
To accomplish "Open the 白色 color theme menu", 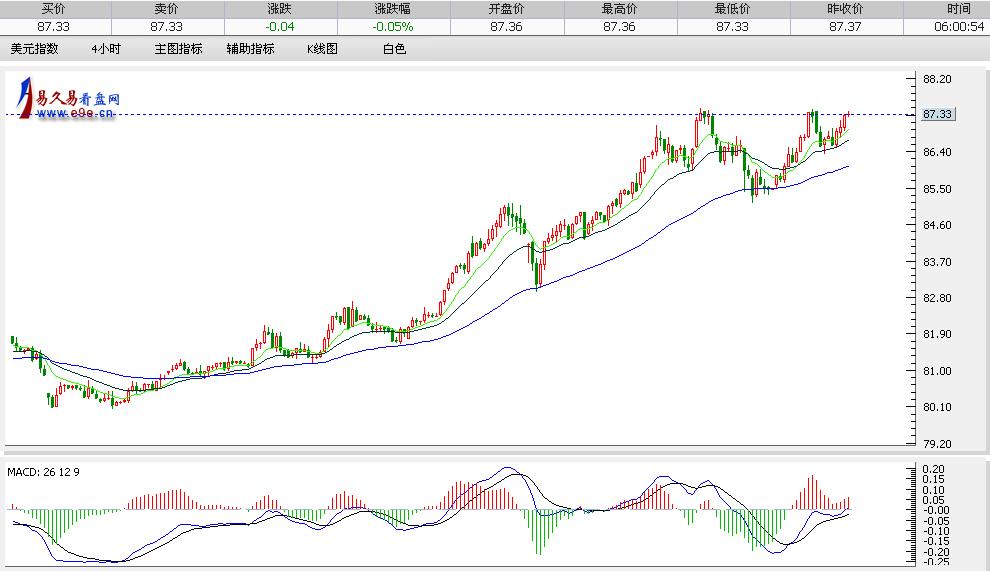I will pyautogui.click(x=394, y=49).
